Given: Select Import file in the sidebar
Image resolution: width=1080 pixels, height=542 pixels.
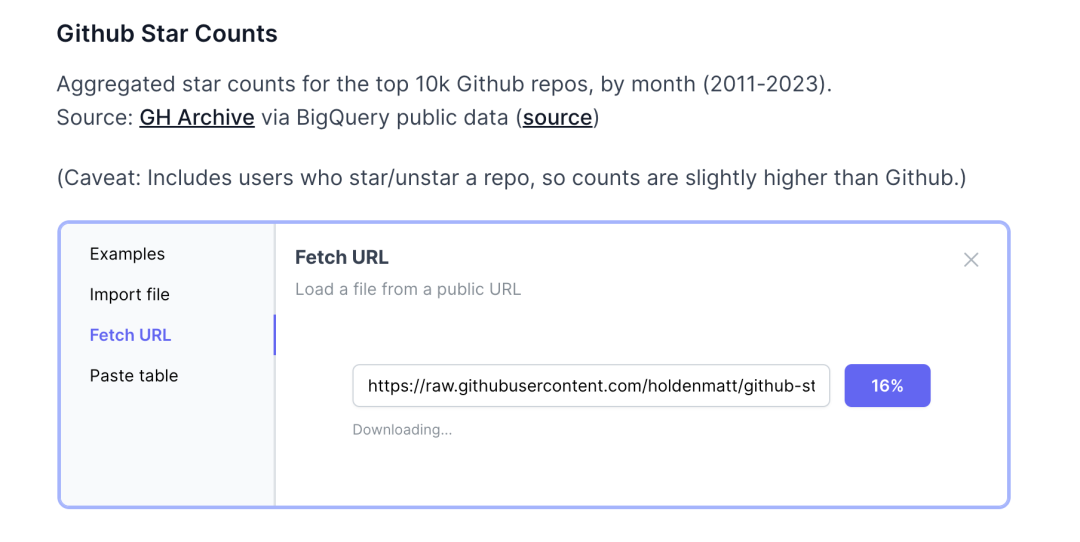Looking at the screenshot, I should pos(129,295).
